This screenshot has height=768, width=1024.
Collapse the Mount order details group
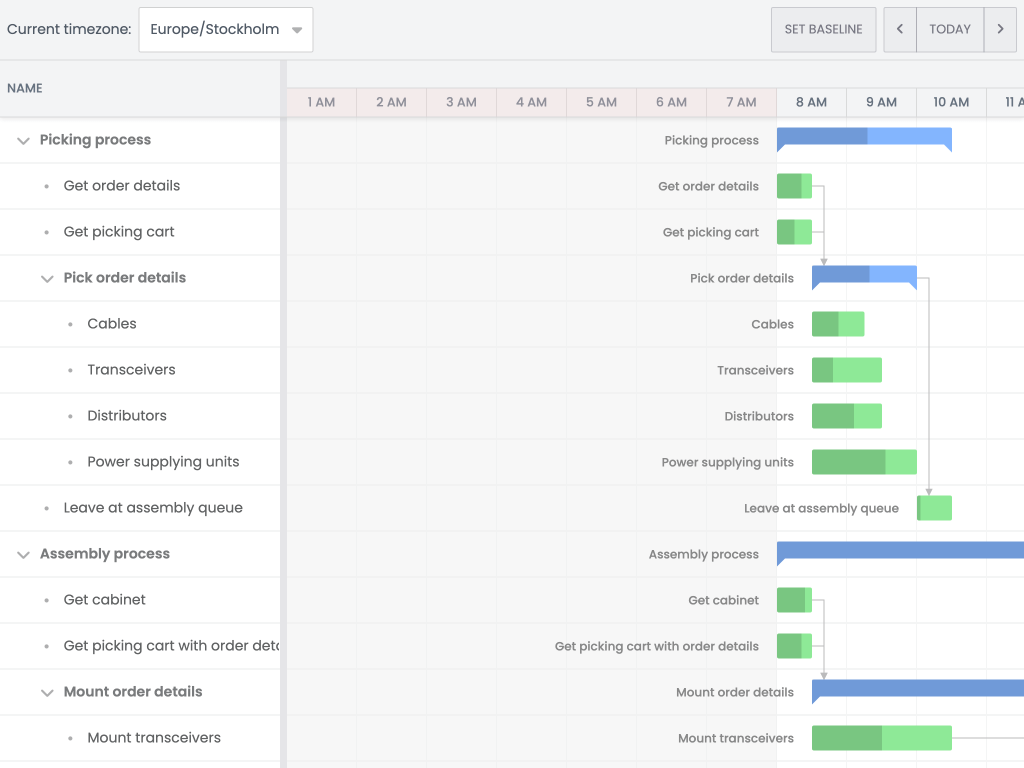pyautogui.click(x=47, y=692)
